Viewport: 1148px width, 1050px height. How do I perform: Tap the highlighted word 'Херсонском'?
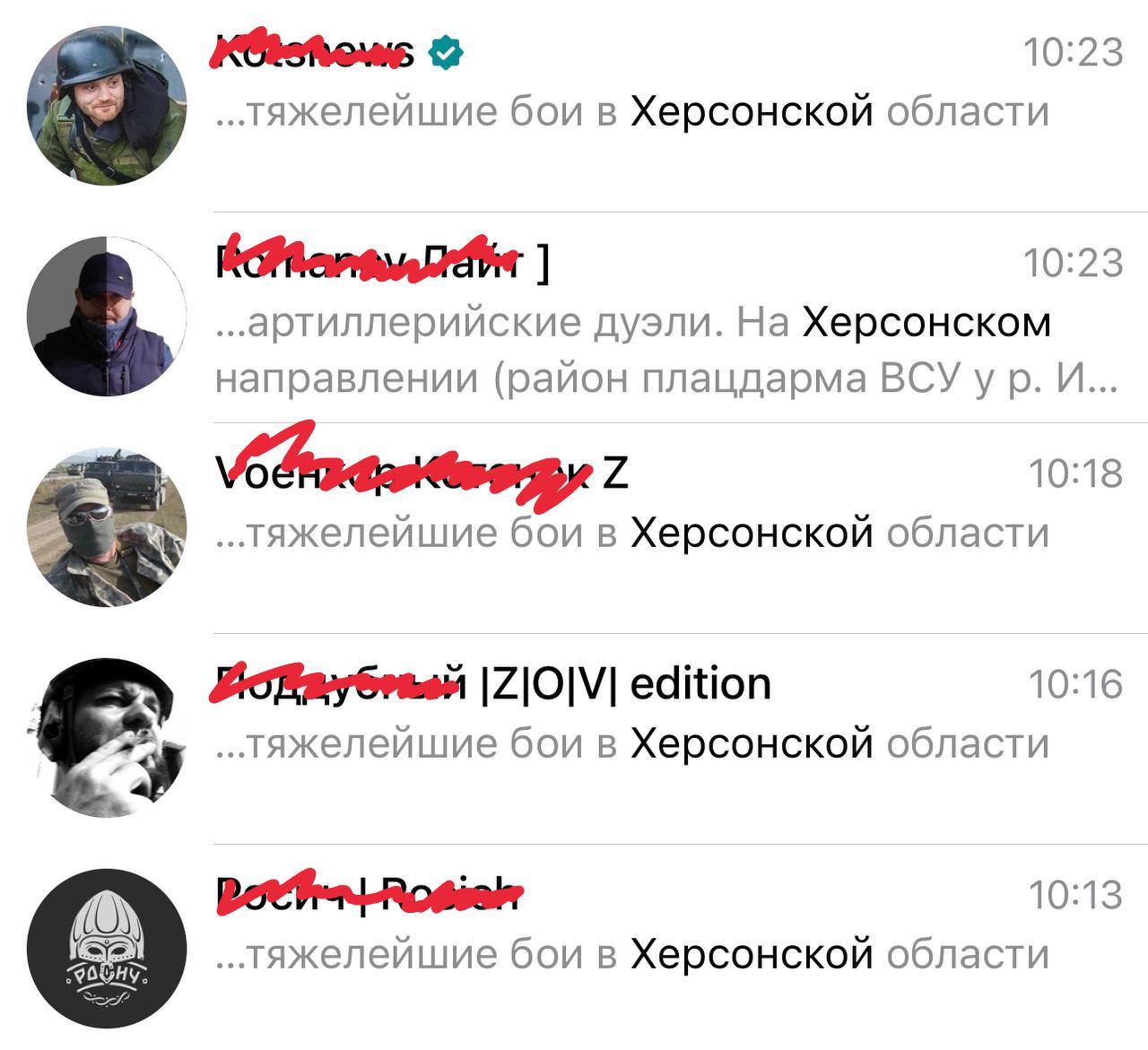tap(926, 323)
